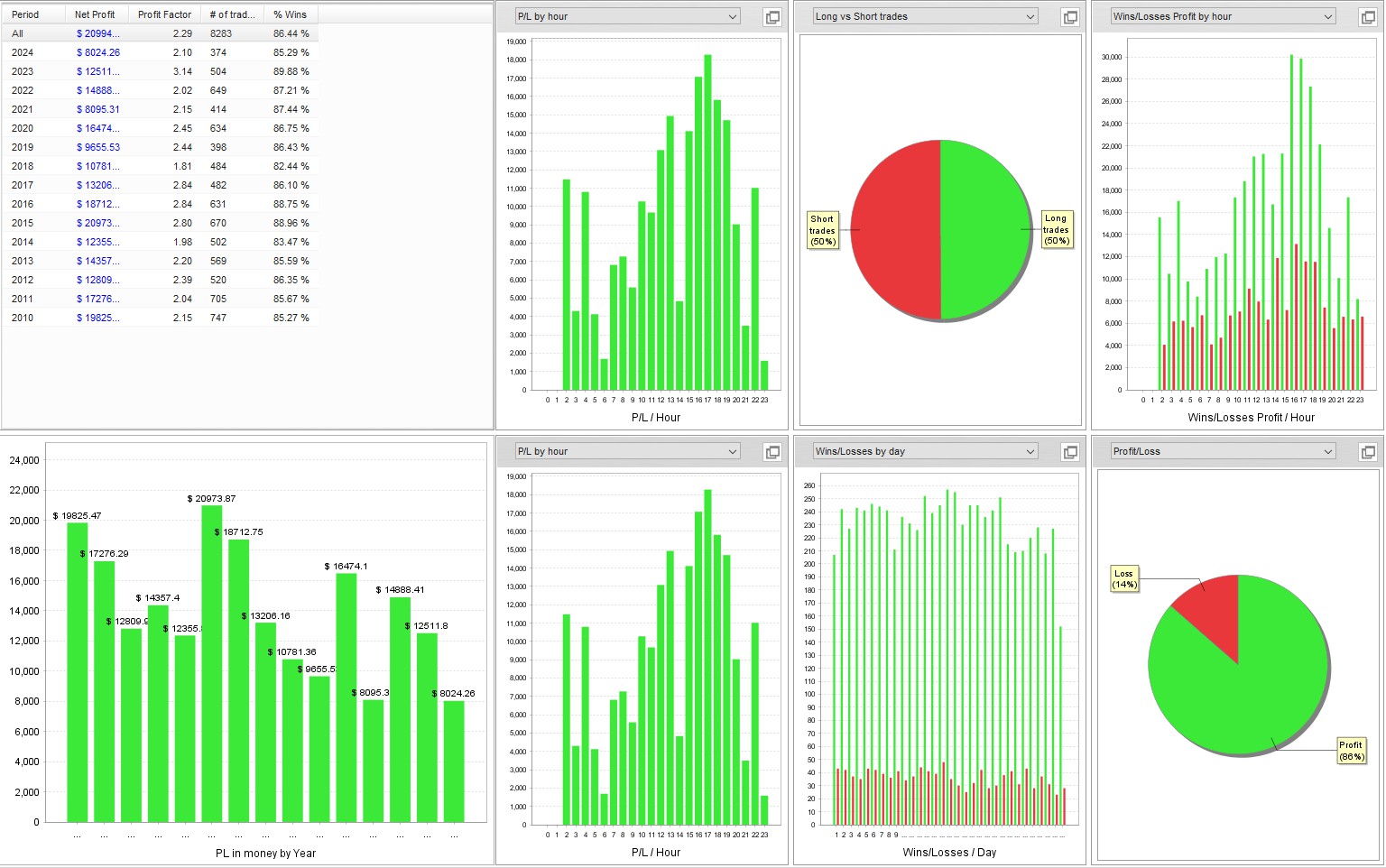The height and width of the screenshot is (868, 1386).
Task: Pop out the bottom P/L by hour chart
Action: [x=772, y=452]
